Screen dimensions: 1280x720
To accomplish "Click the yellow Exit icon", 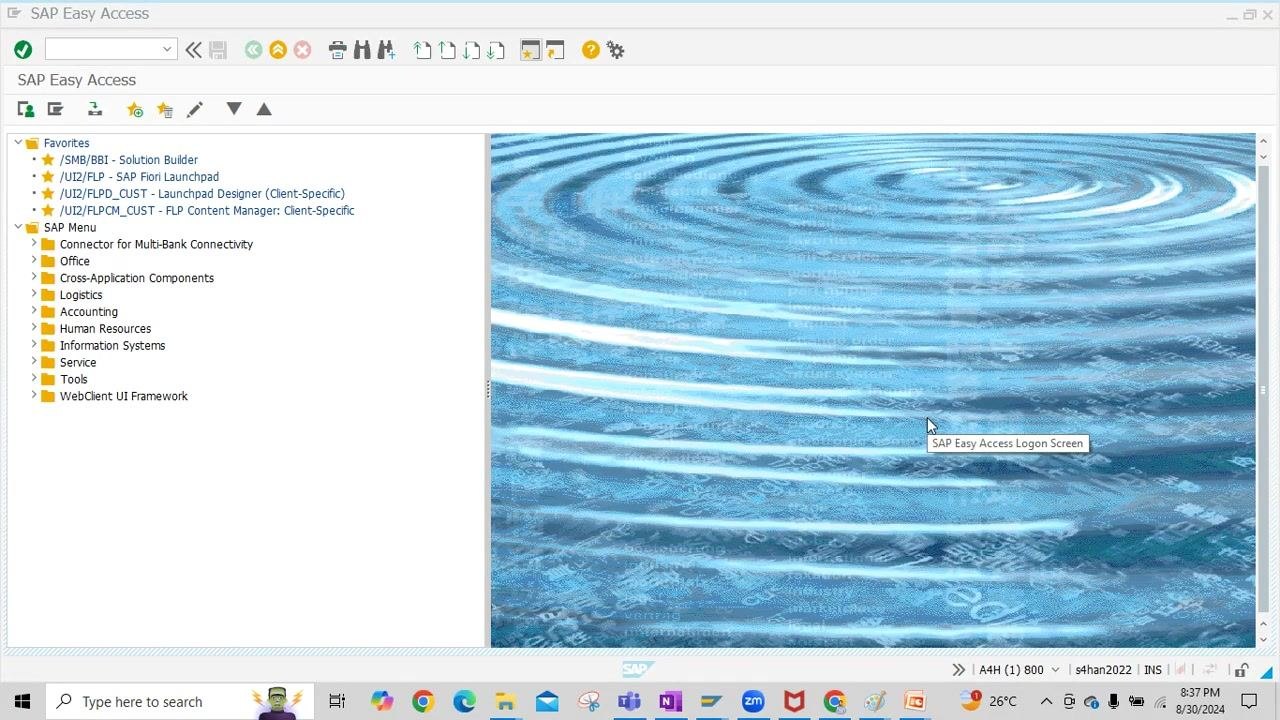I will point(278,50).
